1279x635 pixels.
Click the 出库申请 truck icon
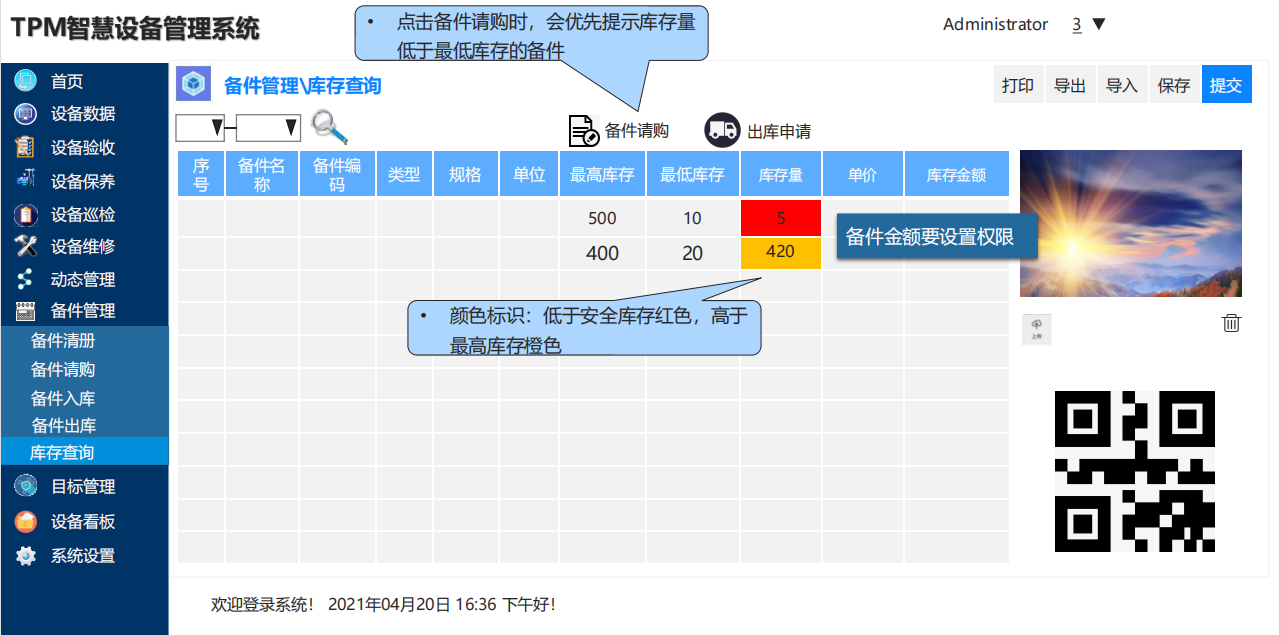[722, 130]
